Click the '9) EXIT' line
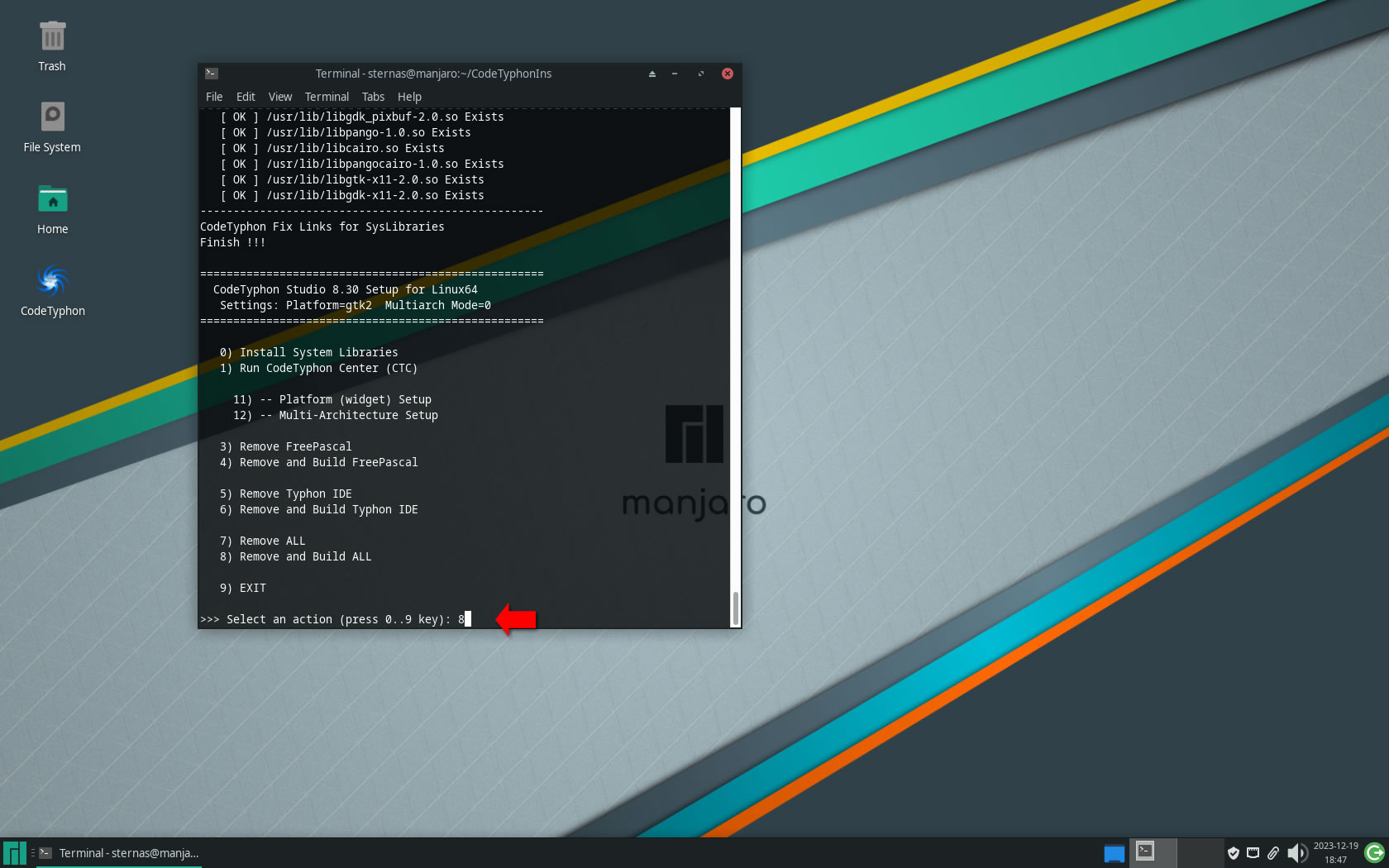Image resolution: width=1389 pixels, height=868 pixels. [242, 588]
